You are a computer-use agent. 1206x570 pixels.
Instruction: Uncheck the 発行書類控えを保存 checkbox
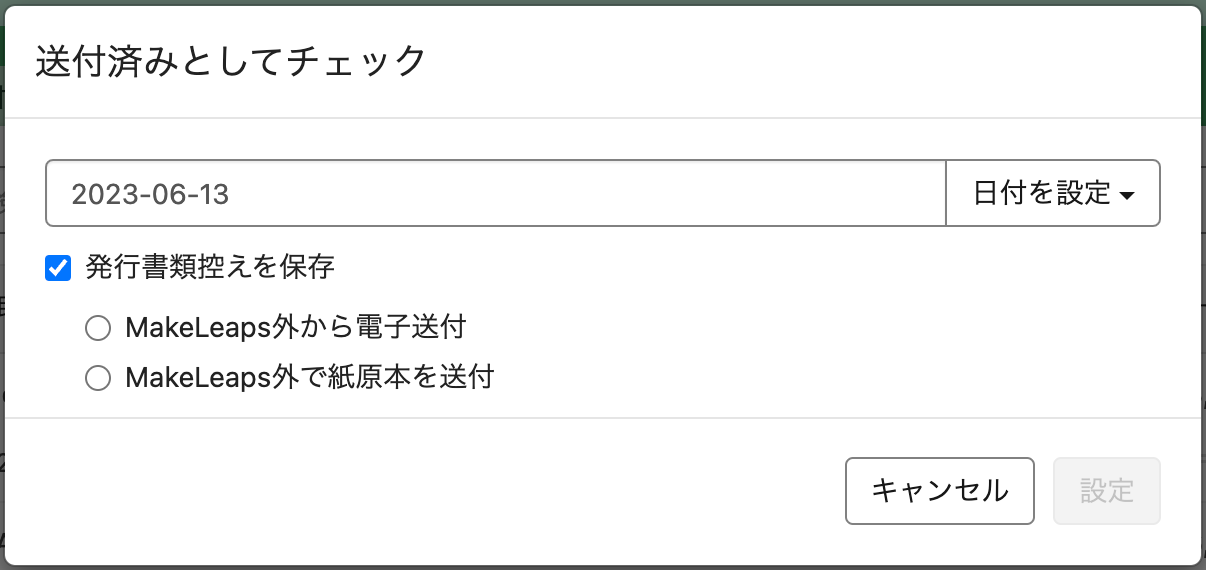tap(59, 268)
